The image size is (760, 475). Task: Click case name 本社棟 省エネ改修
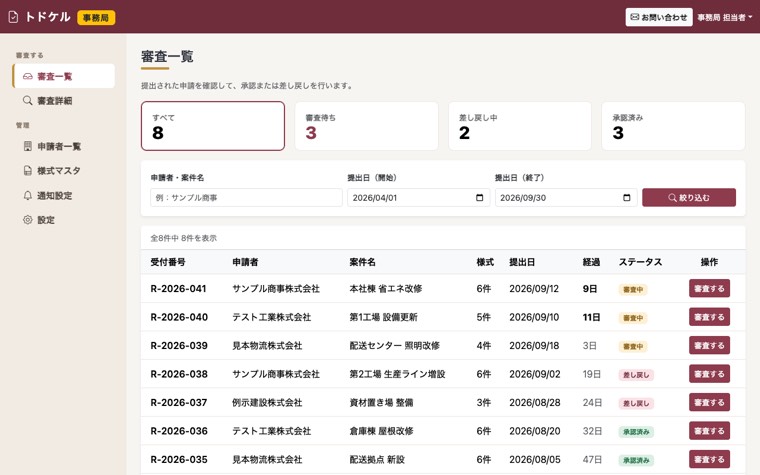386,289
